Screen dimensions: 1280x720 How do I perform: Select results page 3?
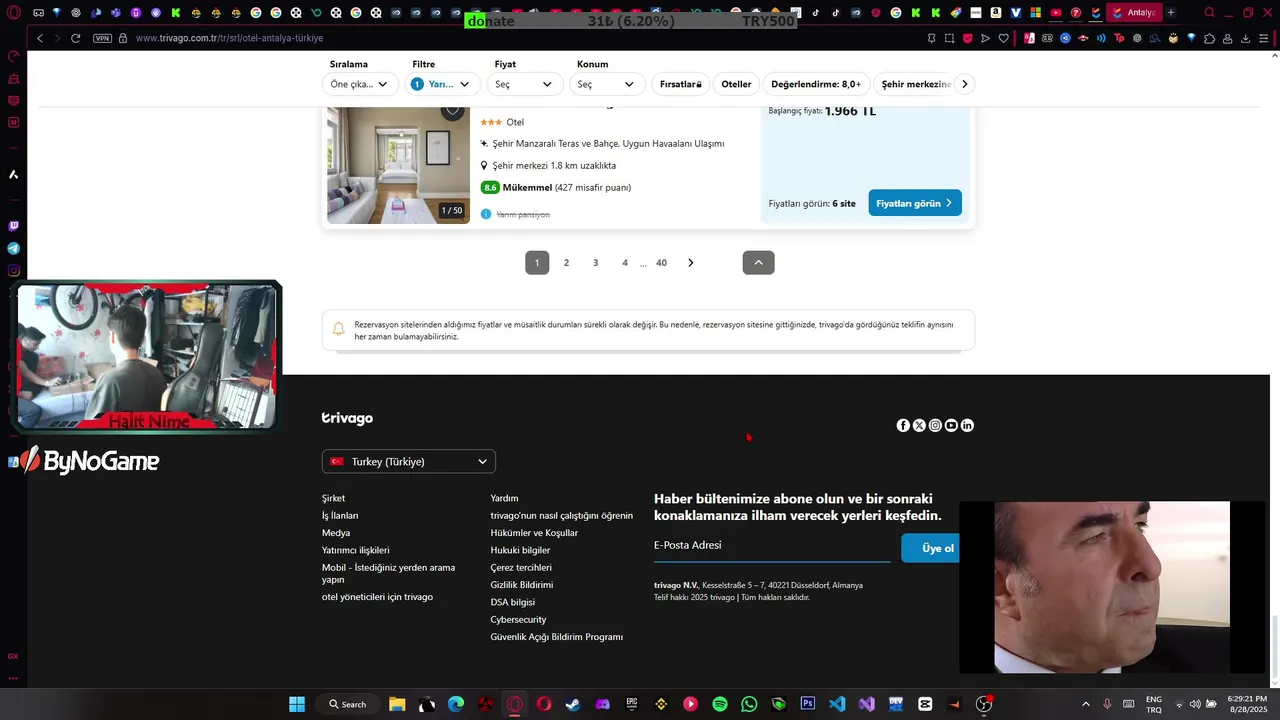point(595,262)
